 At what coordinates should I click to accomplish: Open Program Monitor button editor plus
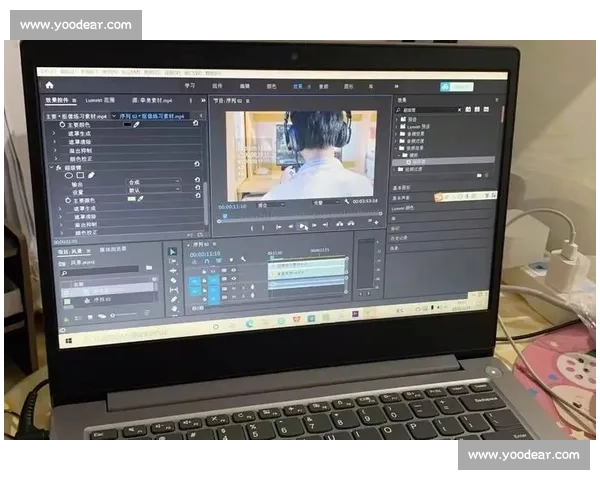pos(377,222)
